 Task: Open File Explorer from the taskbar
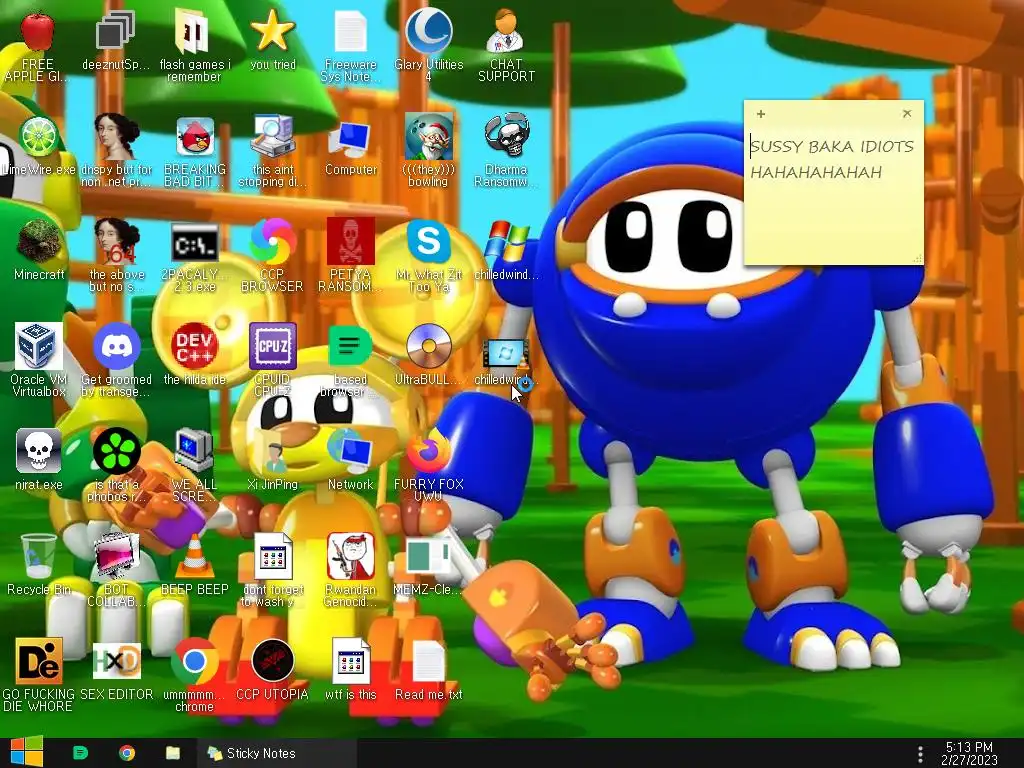coord(173,753)
